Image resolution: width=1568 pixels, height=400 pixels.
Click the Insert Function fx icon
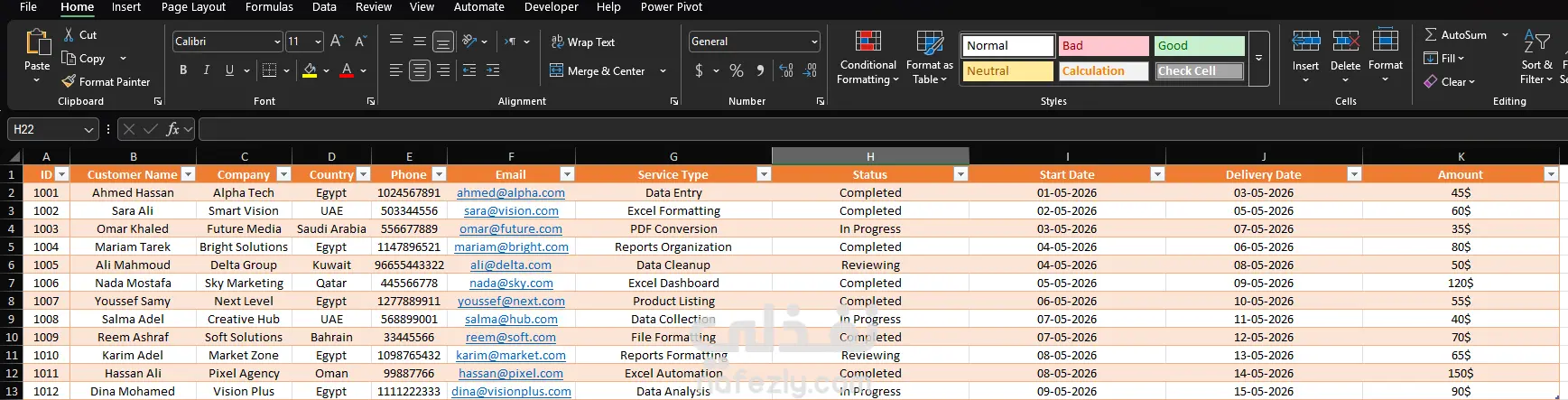[172, 129]
